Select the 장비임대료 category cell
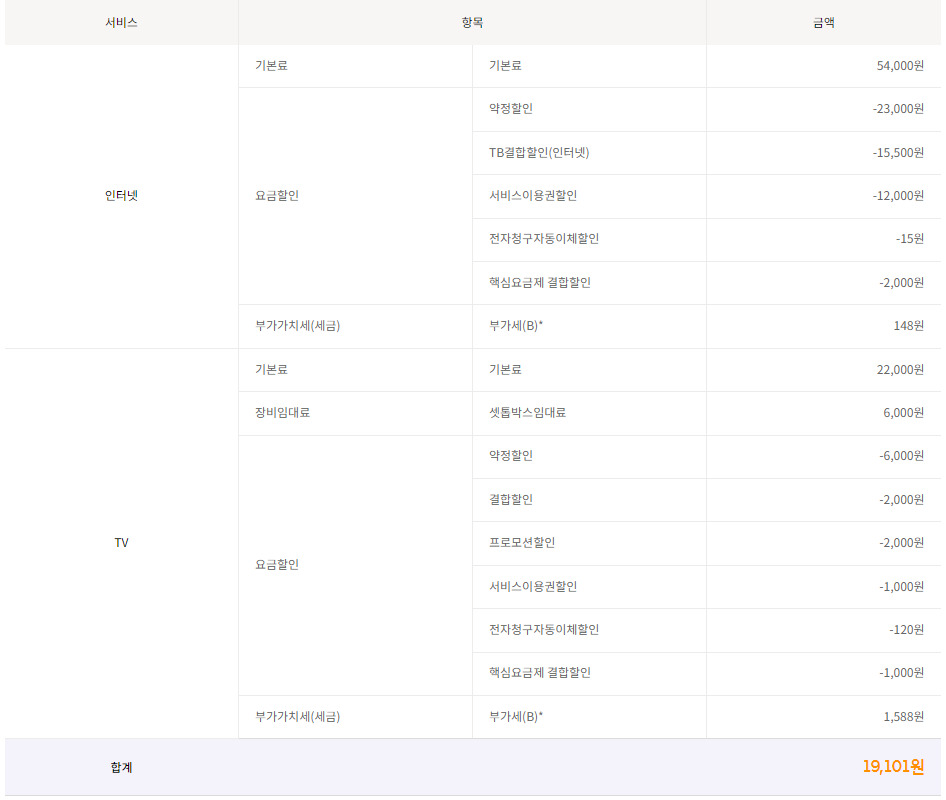Image resolution: width=946 pixels, height=800 pixels. pyautogui.click(x=282, y=413)
